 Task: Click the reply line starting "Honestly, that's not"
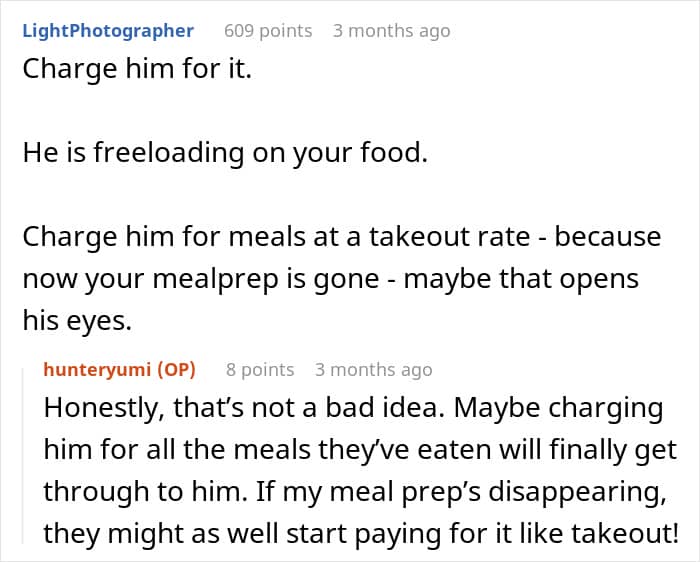(x=353, y=409)
